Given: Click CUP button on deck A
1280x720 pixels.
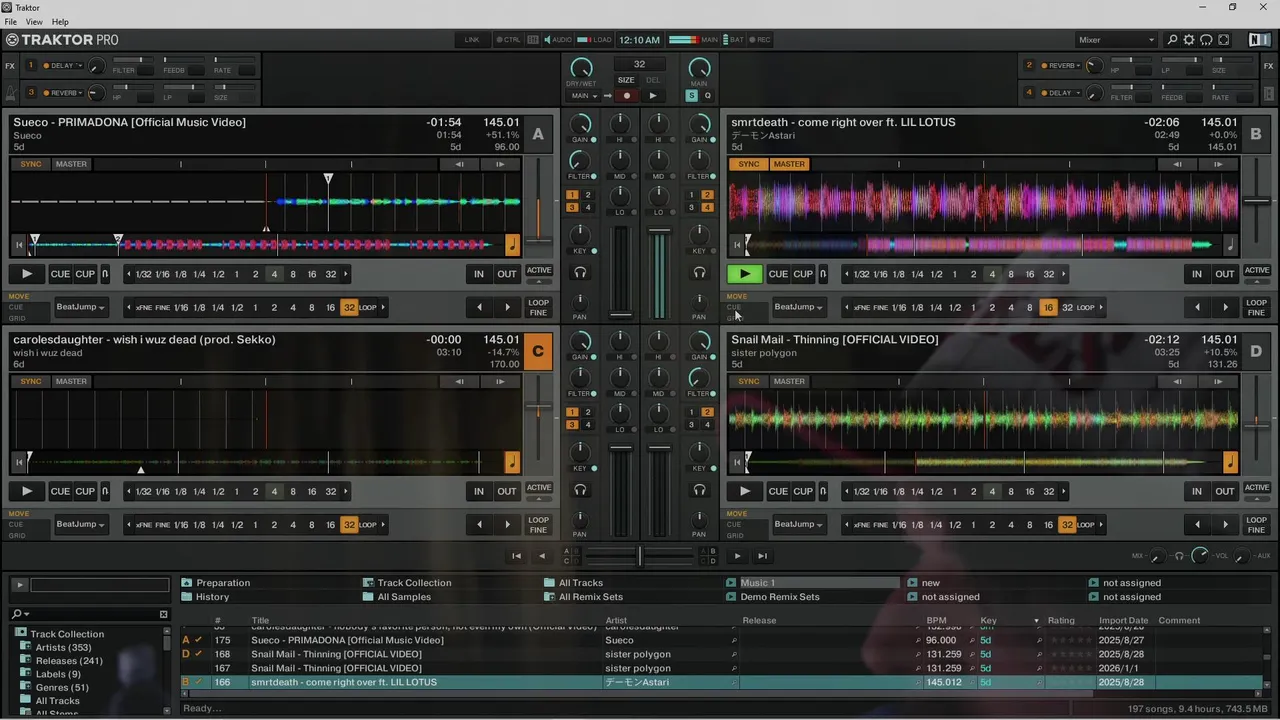Looking at the screenshot, I should click(85, 274).
